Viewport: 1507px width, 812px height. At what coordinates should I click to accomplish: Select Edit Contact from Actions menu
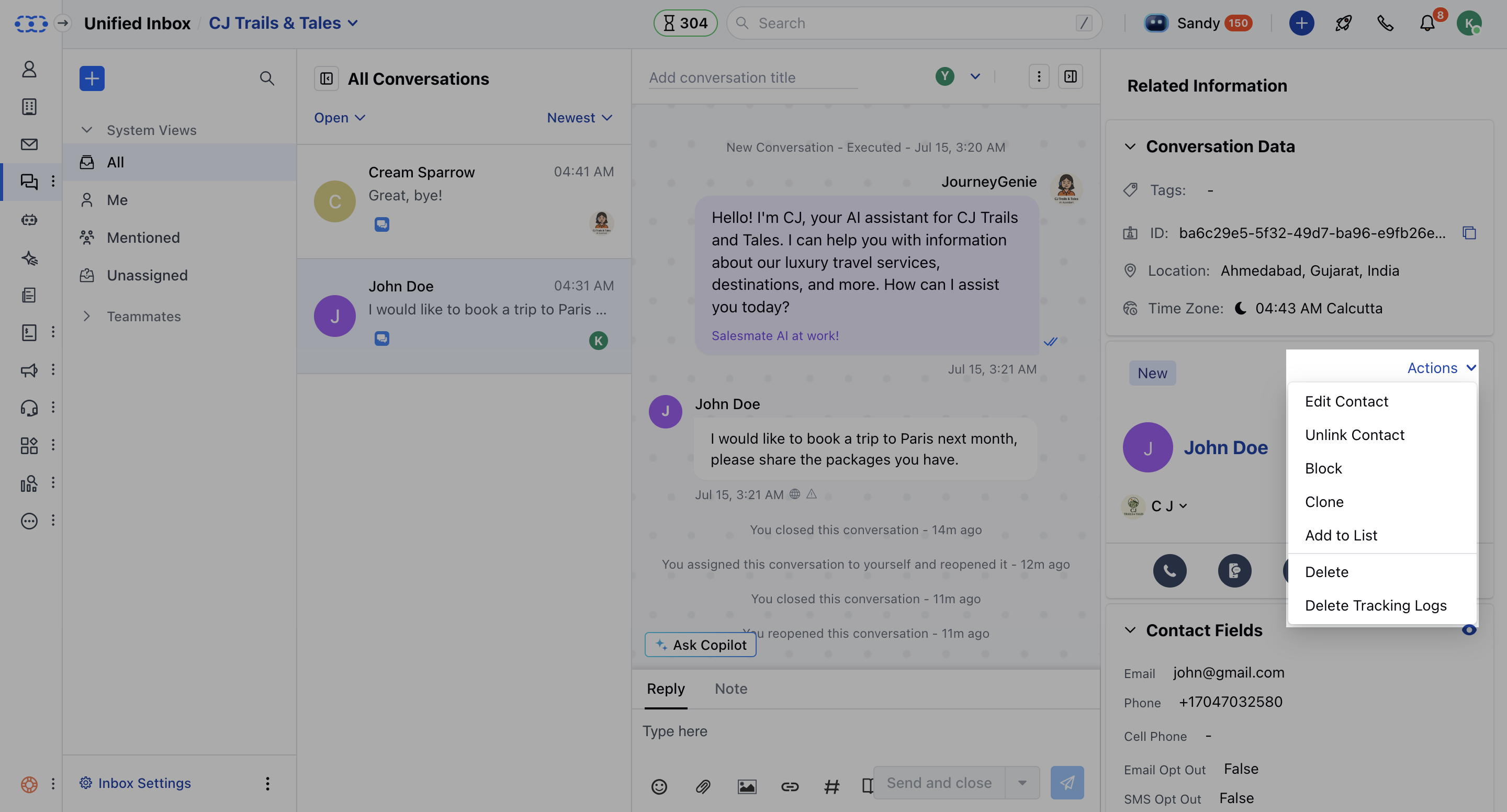[x=1382, y=401]
